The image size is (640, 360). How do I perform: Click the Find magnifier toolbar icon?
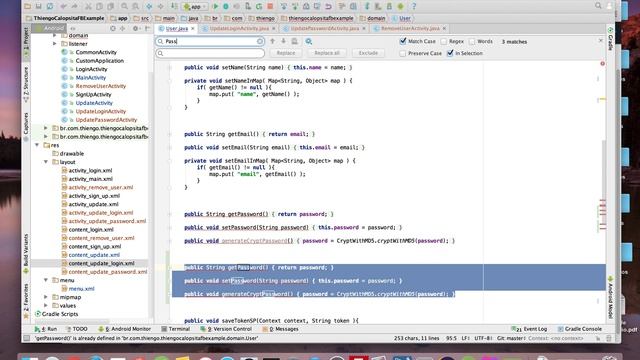click(124, 6)
